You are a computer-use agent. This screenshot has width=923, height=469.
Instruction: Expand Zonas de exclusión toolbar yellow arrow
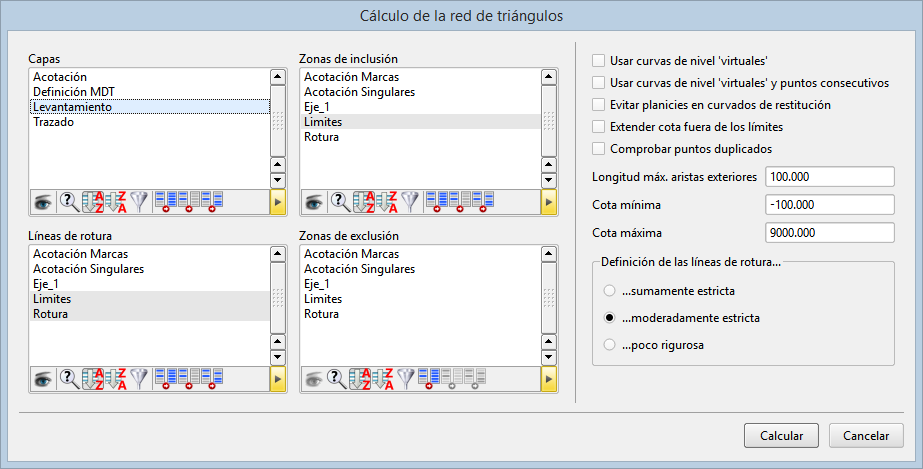click(x=549, y=379)
